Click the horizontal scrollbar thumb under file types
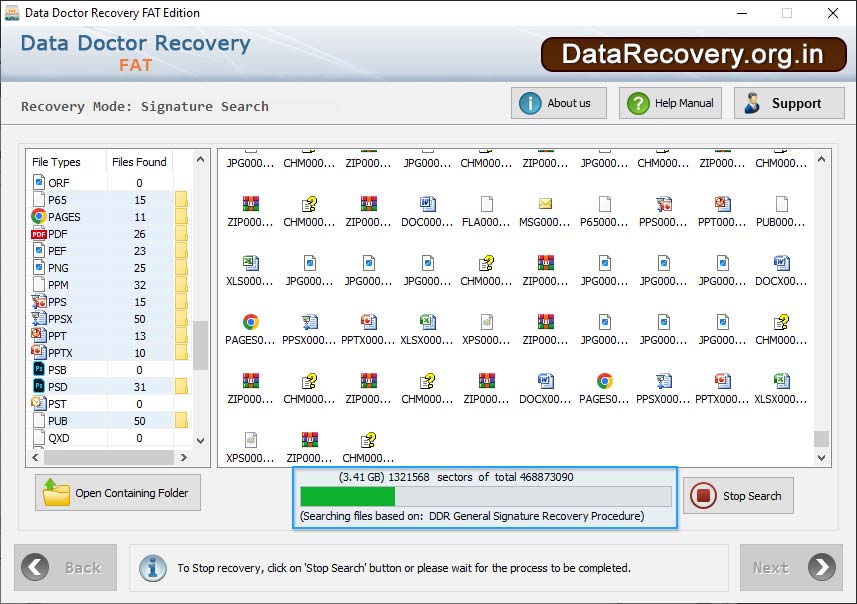Screen dimensions: 857x604 pyautogui.click(x=109, y=458)
